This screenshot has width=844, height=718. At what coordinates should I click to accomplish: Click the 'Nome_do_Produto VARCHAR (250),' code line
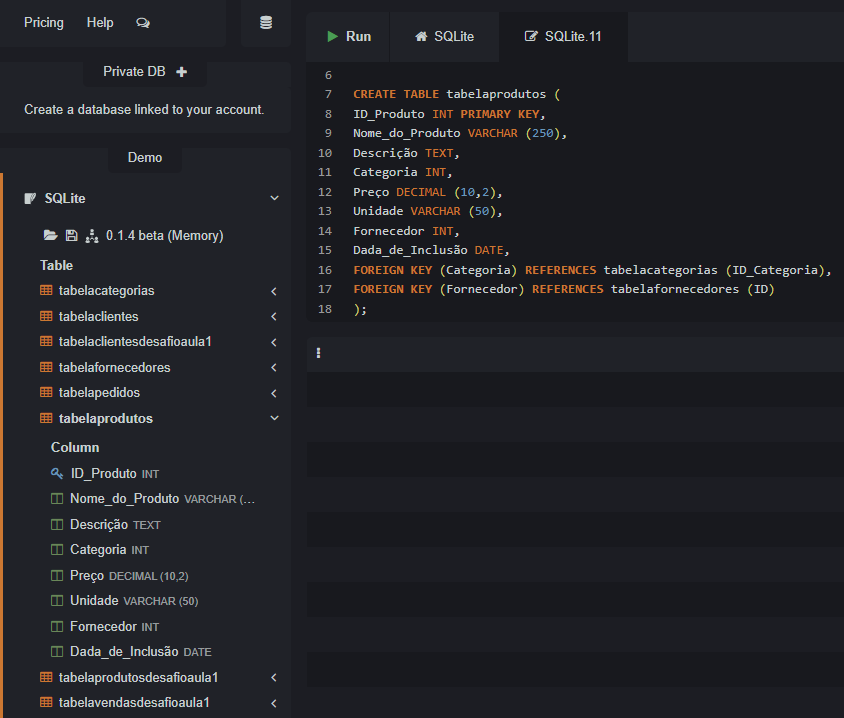pos(460,133)
